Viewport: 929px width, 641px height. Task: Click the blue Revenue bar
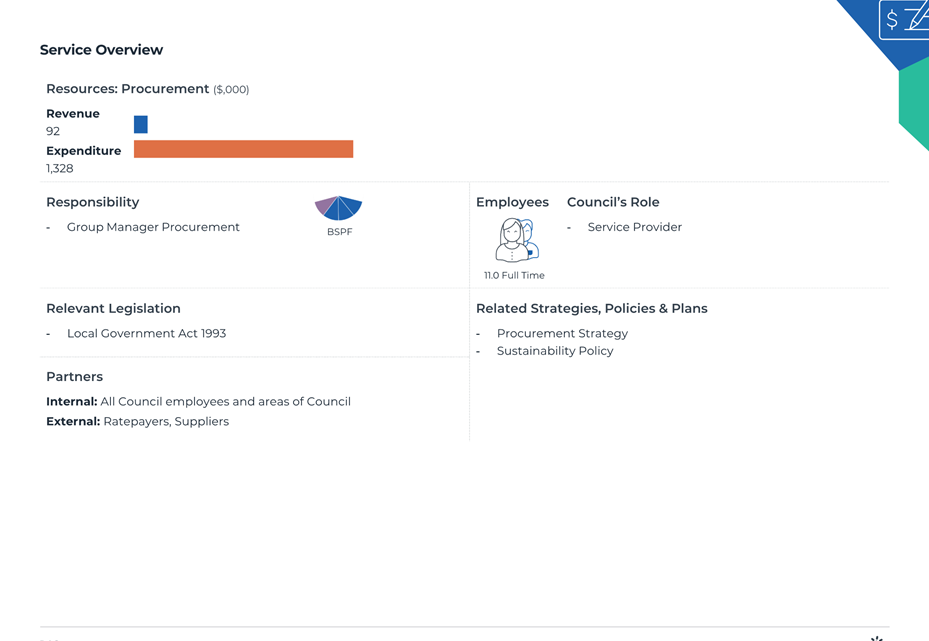tap(140, 124)
